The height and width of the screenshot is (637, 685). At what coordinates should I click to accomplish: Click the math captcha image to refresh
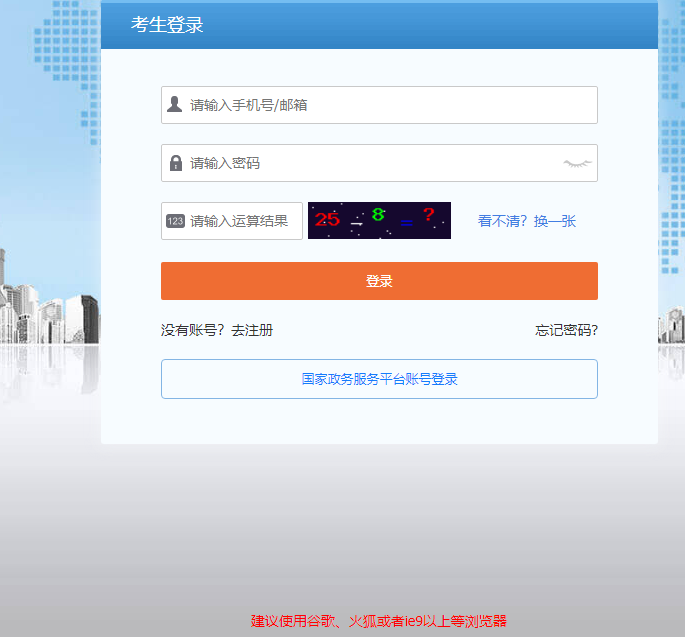pyautogui.click(x=379, y=221)
